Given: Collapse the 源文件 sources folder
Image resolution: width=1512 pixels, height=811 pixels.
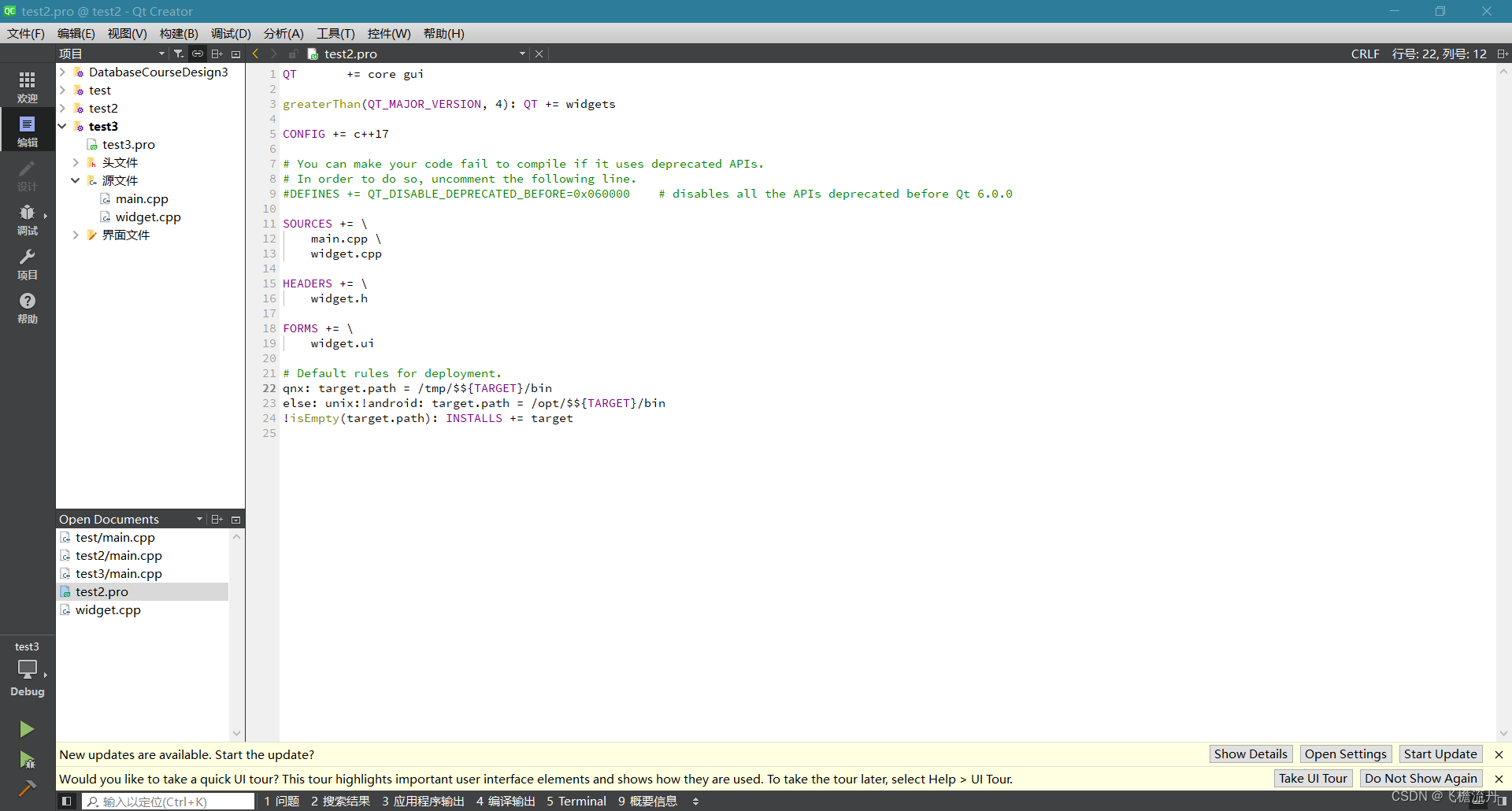Looking at the screenshot, I should 76,180.
